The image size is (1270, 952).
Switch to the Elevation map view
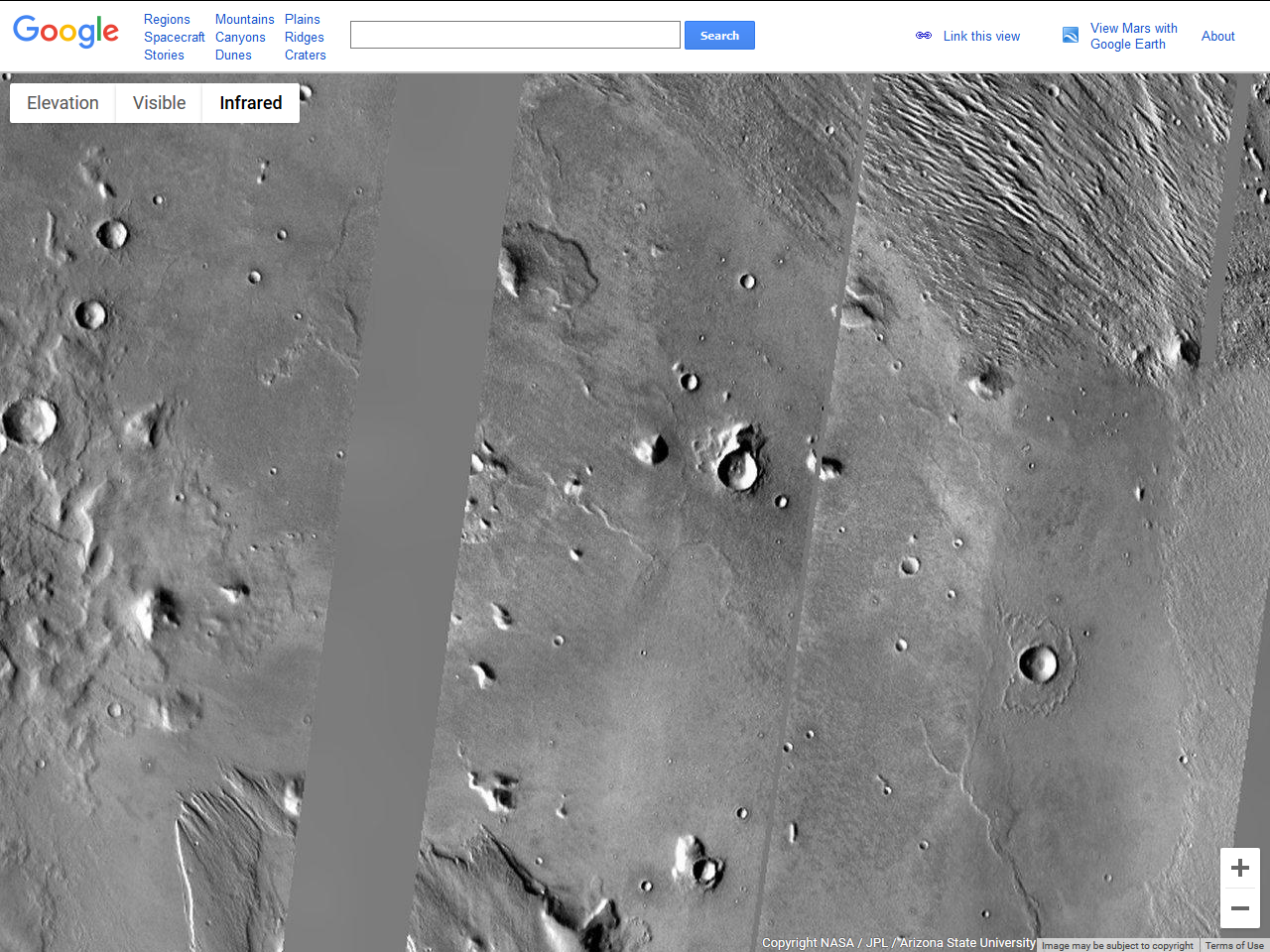tap(63, 103)
